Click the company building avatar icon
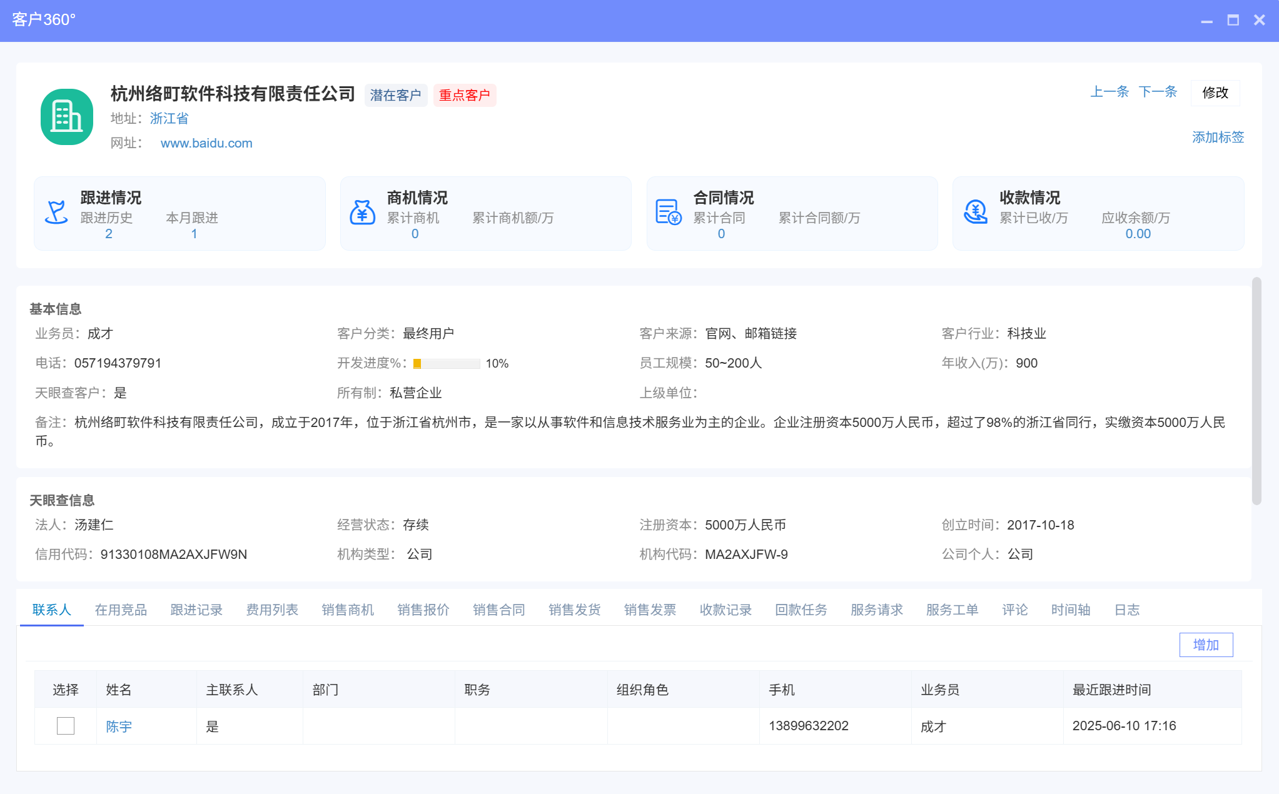The image size is (1279, 794). (66, 116)
